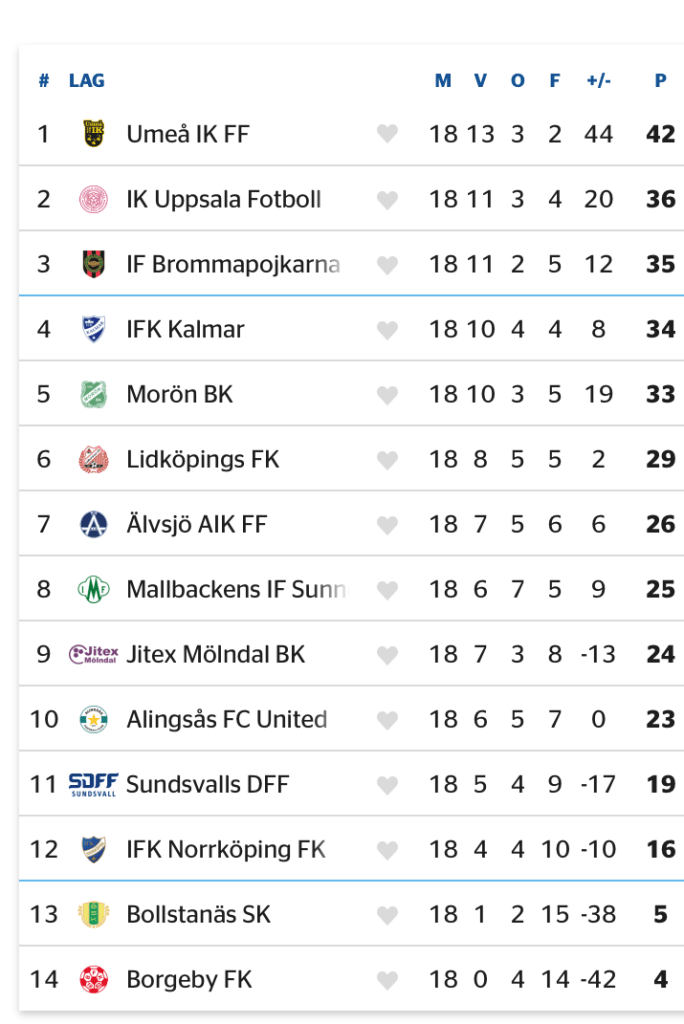Toggle the heart for Älvsjö AIK FF
Viewport: 684px width, 1024px height.
pyautogui.click(x=387, y=525)
